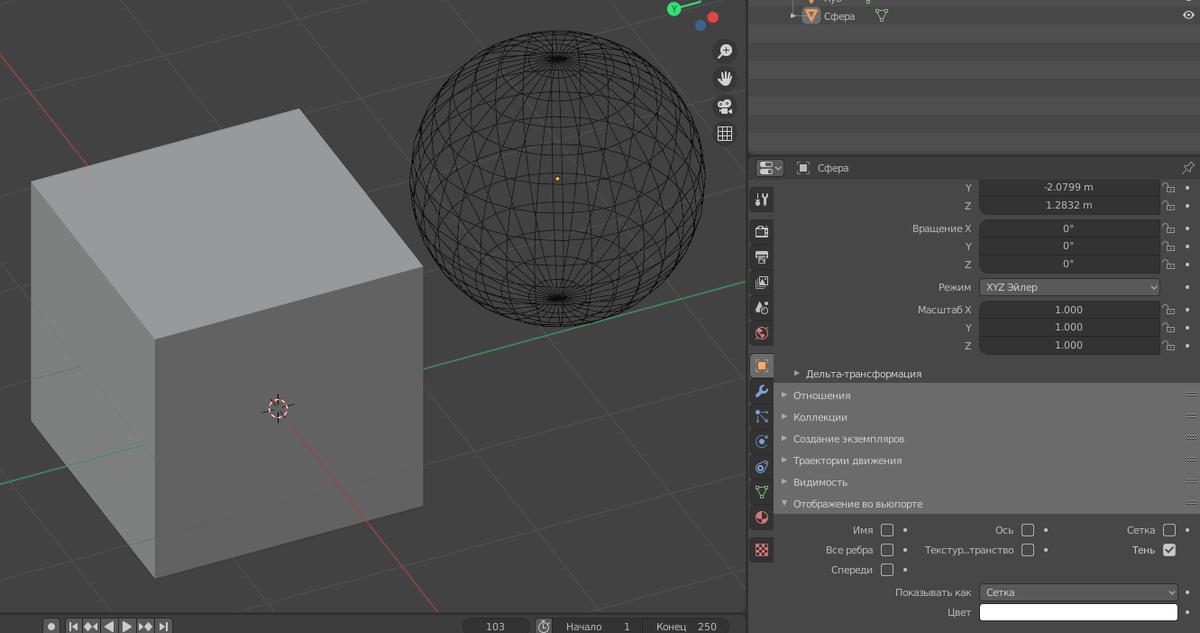1200x633 pixels.
Task: Toggle the auto keying record button
Action: pyautogui.click(x=51, y=626)
